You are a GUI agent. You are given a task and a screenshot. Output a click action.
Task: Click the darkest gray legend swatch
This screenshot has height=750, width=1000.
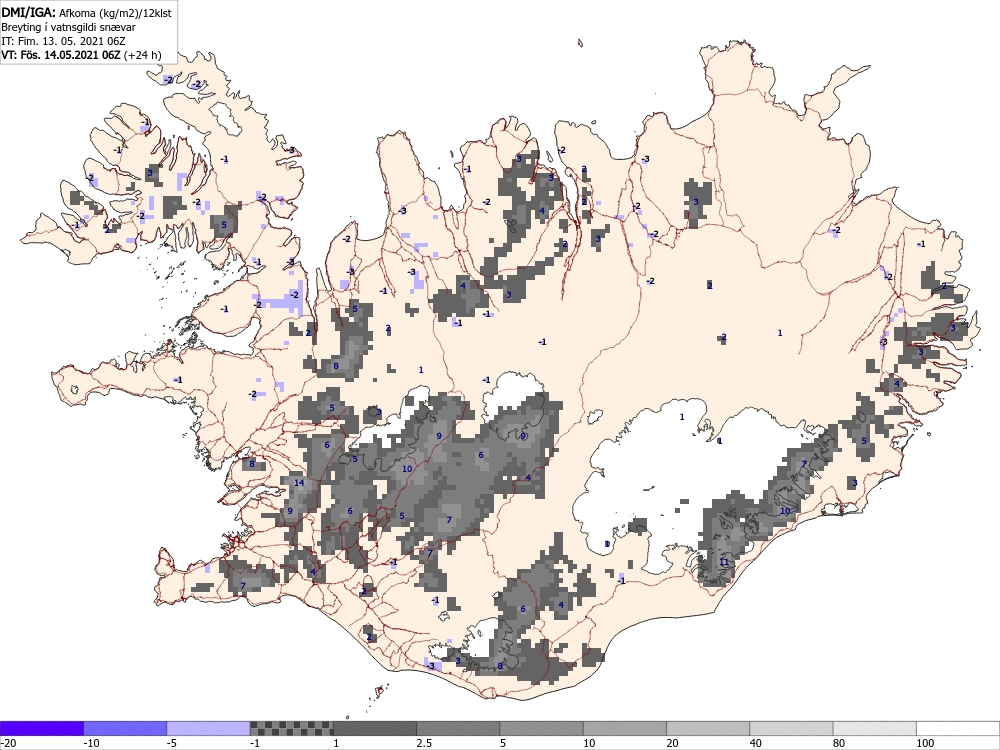(375, 728)
